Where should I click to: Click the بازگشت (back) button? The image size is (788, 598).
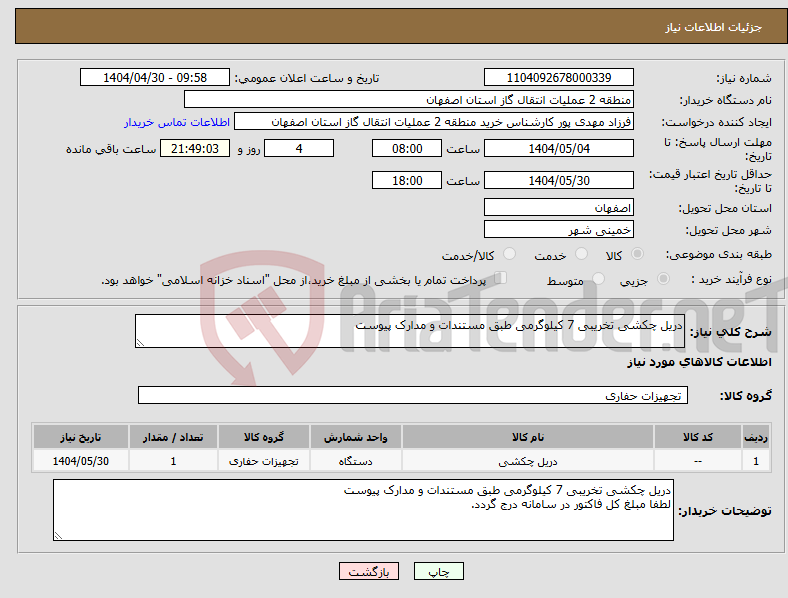click(x=369, y=571)
